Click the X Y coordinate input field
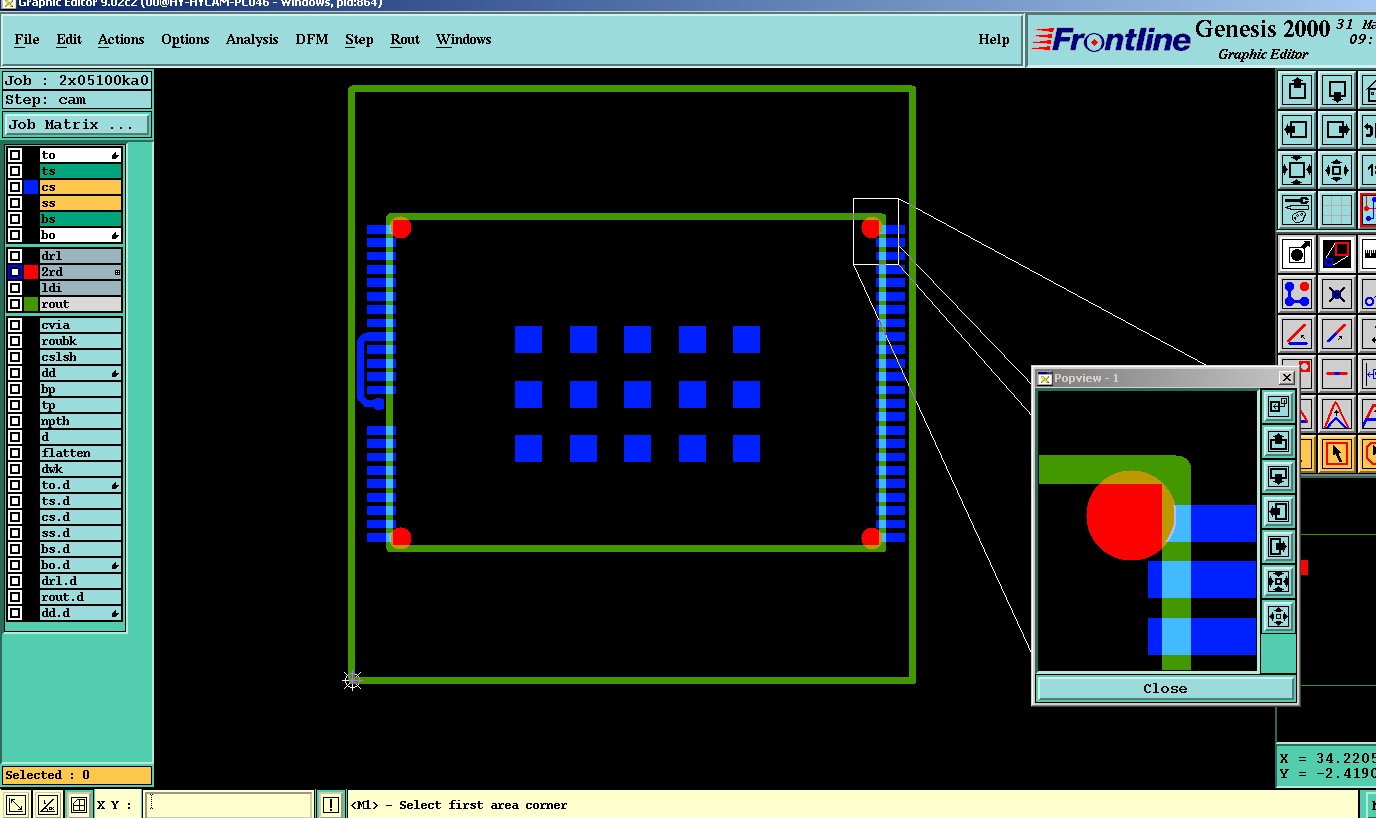Screen dimensions: 1376x818 [x=229, y=804]
